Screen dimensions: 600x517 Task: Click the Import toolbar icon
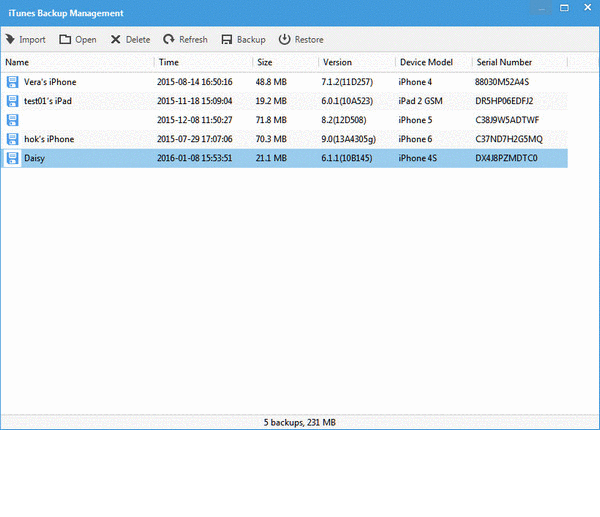pyautogui.click(x=11, y=40)
